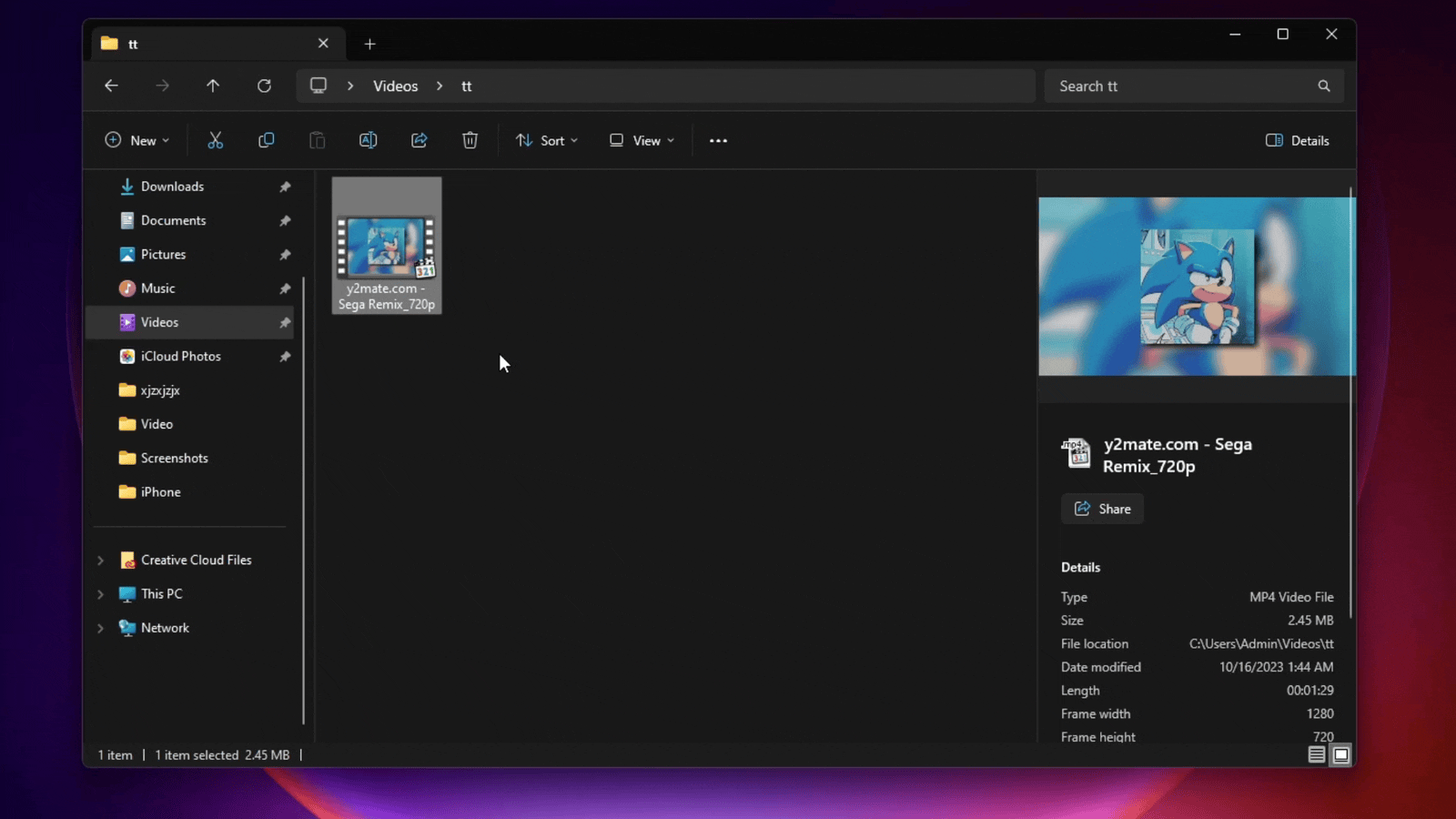
Task: Click the search magnifier icon
Action: tap(1324, 86)
